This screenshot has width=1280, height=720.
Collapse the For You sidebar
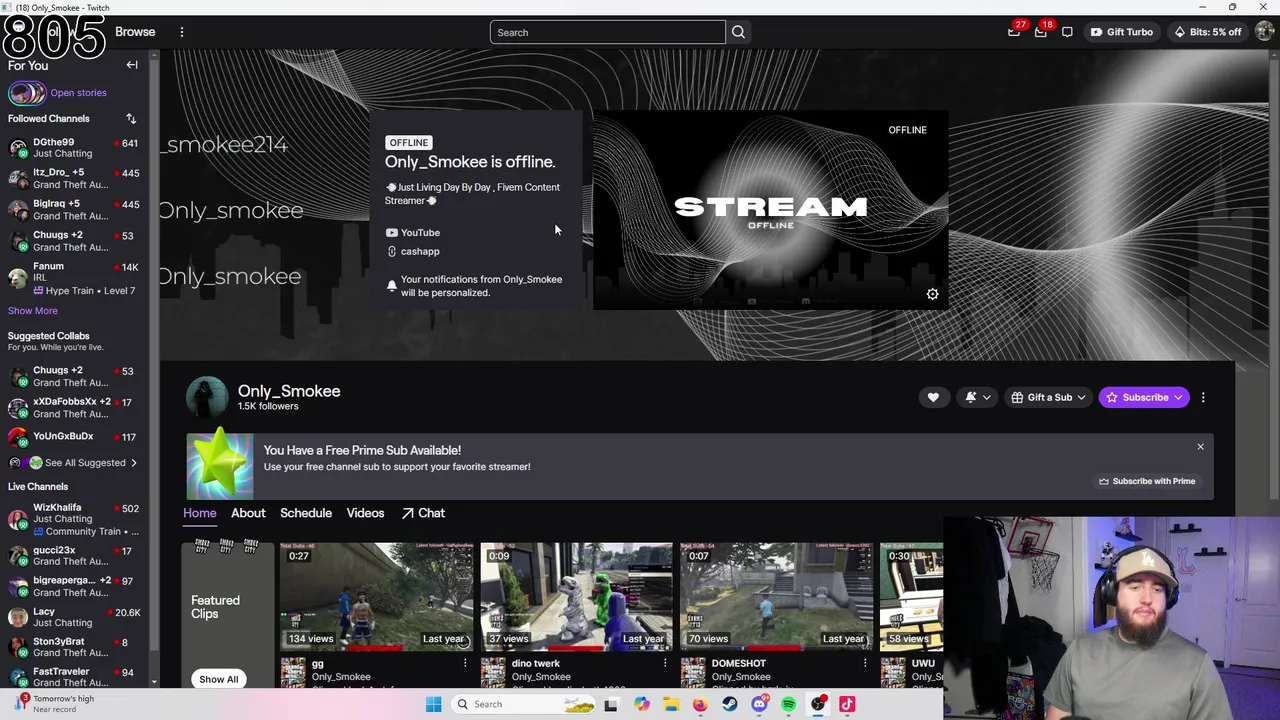coord(132,65)
